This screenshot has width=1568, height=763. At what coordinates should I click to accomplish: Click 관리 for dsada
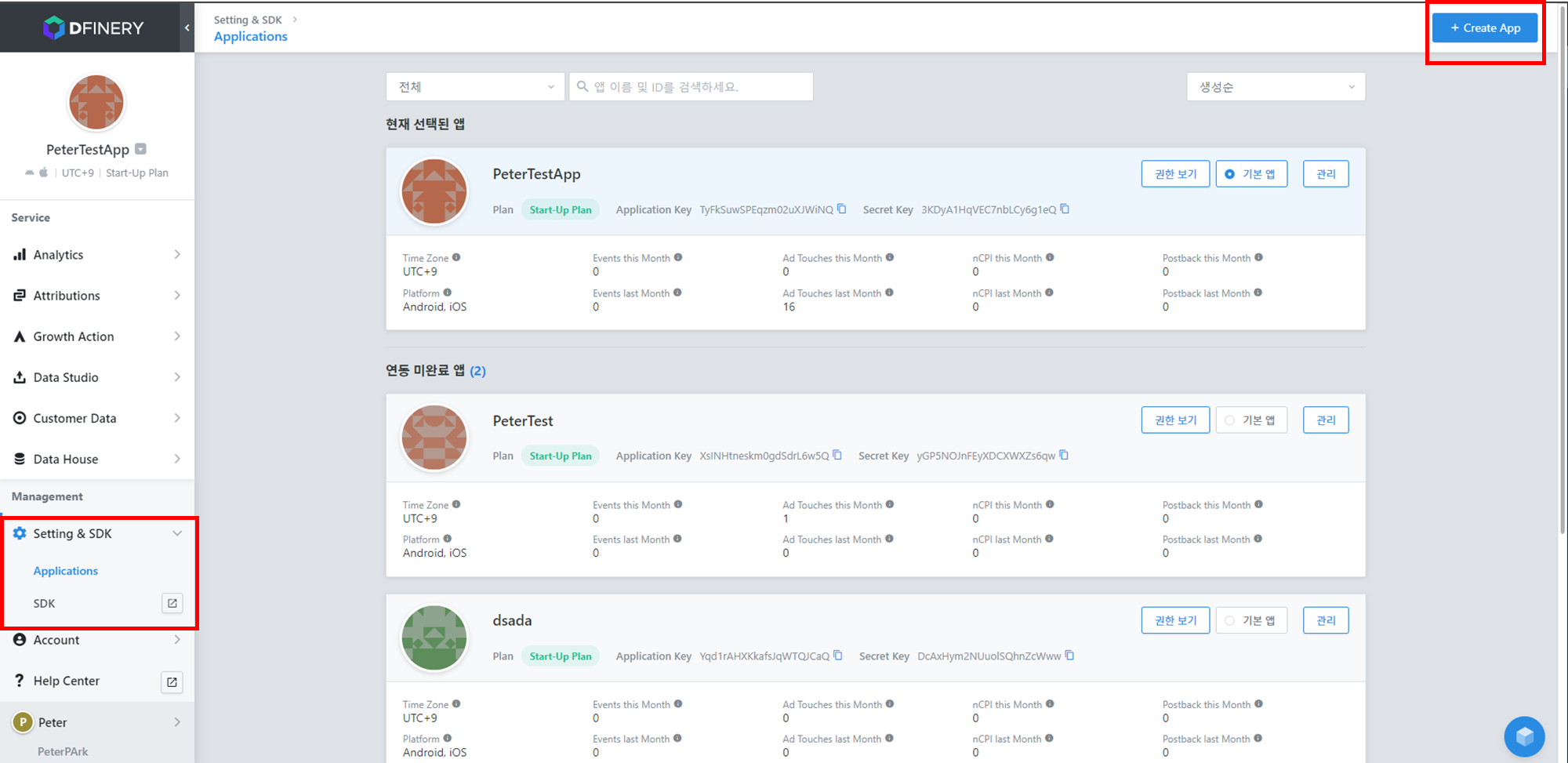(x=1326, y=620)
